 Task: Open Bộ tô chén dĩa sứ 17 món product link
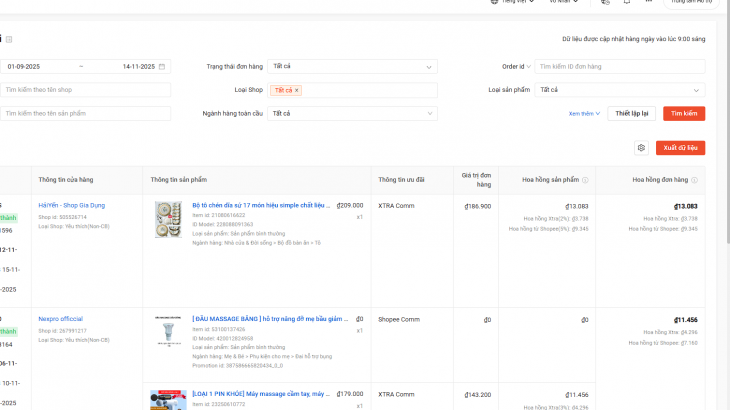261,205
